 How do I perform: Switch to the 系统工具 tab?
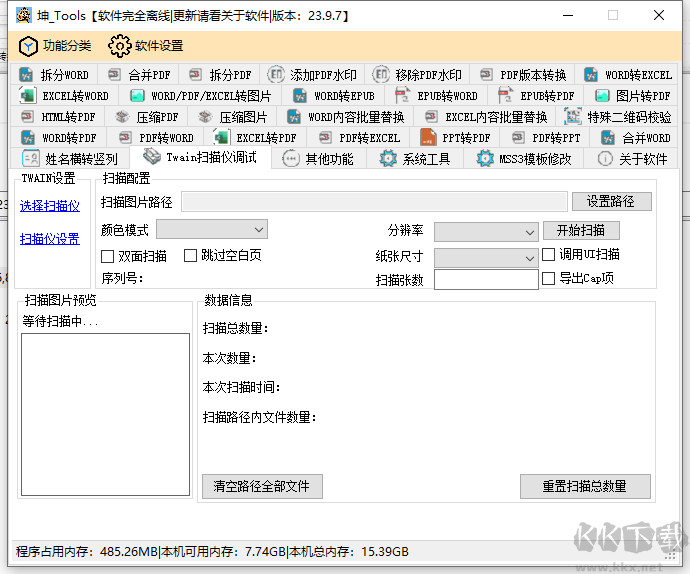point(415,159)
